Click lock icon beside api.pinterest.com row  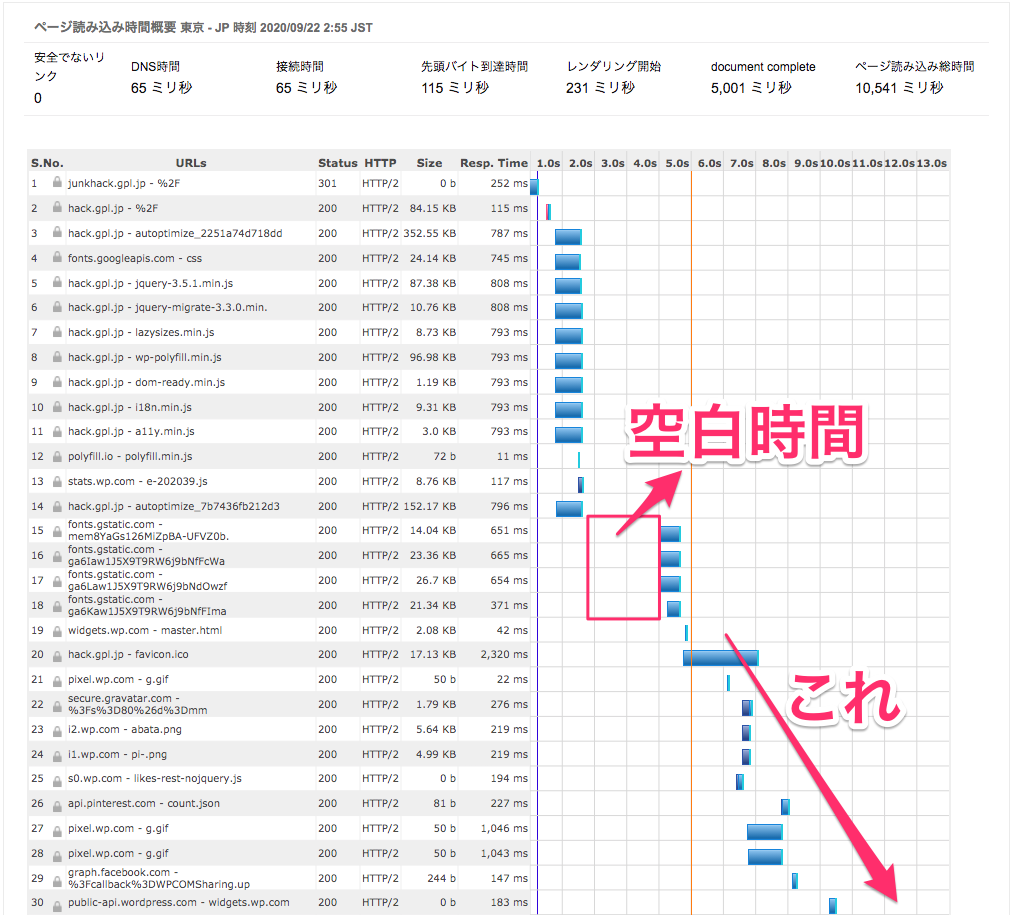coord(58,803)
